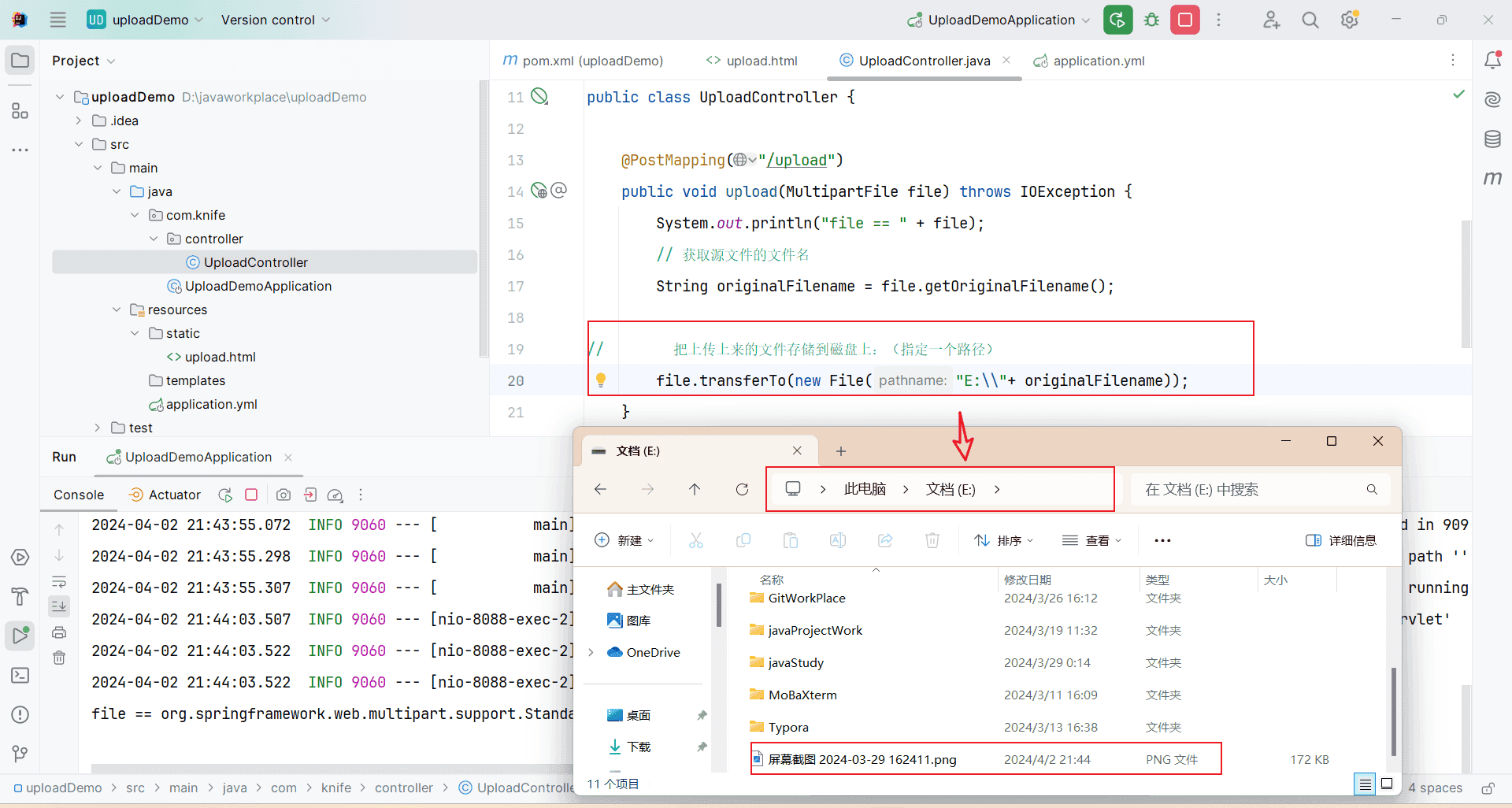This screenshot has width=1512, height=808.
Task: Toggle the details pane in explorer
Action: (x=1340, y=540)
